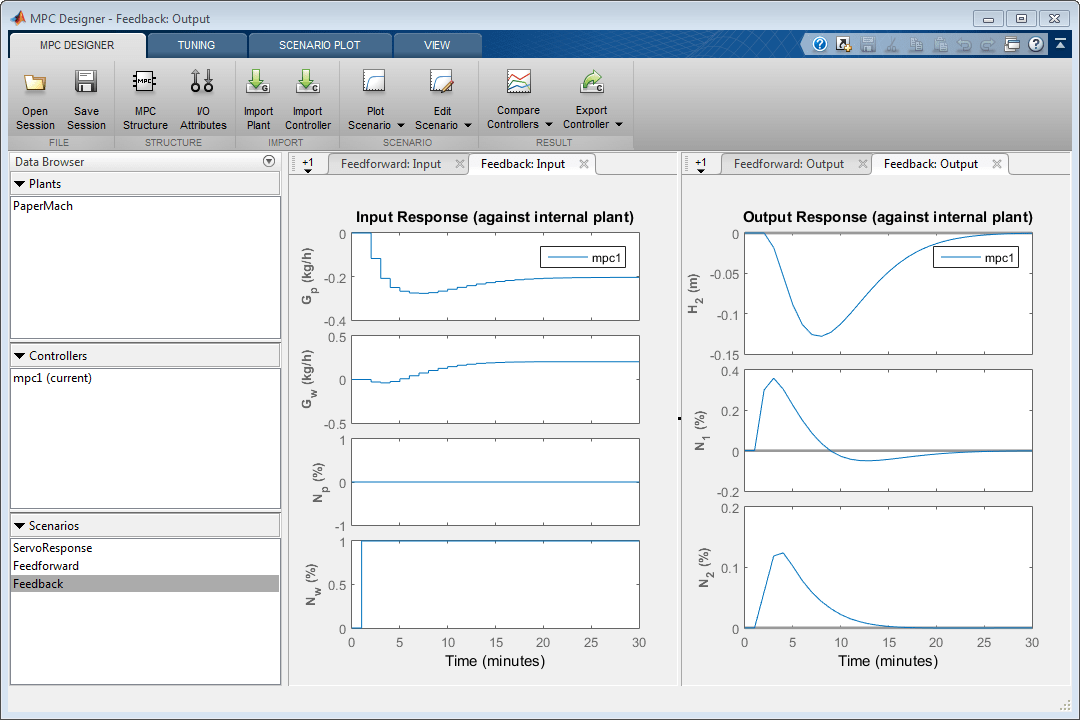Click the MATLAB logo in the title bar
Image resolution: width=1080 pixels, height=720 pixels.
pyautogui.click(x=18, y=18)
